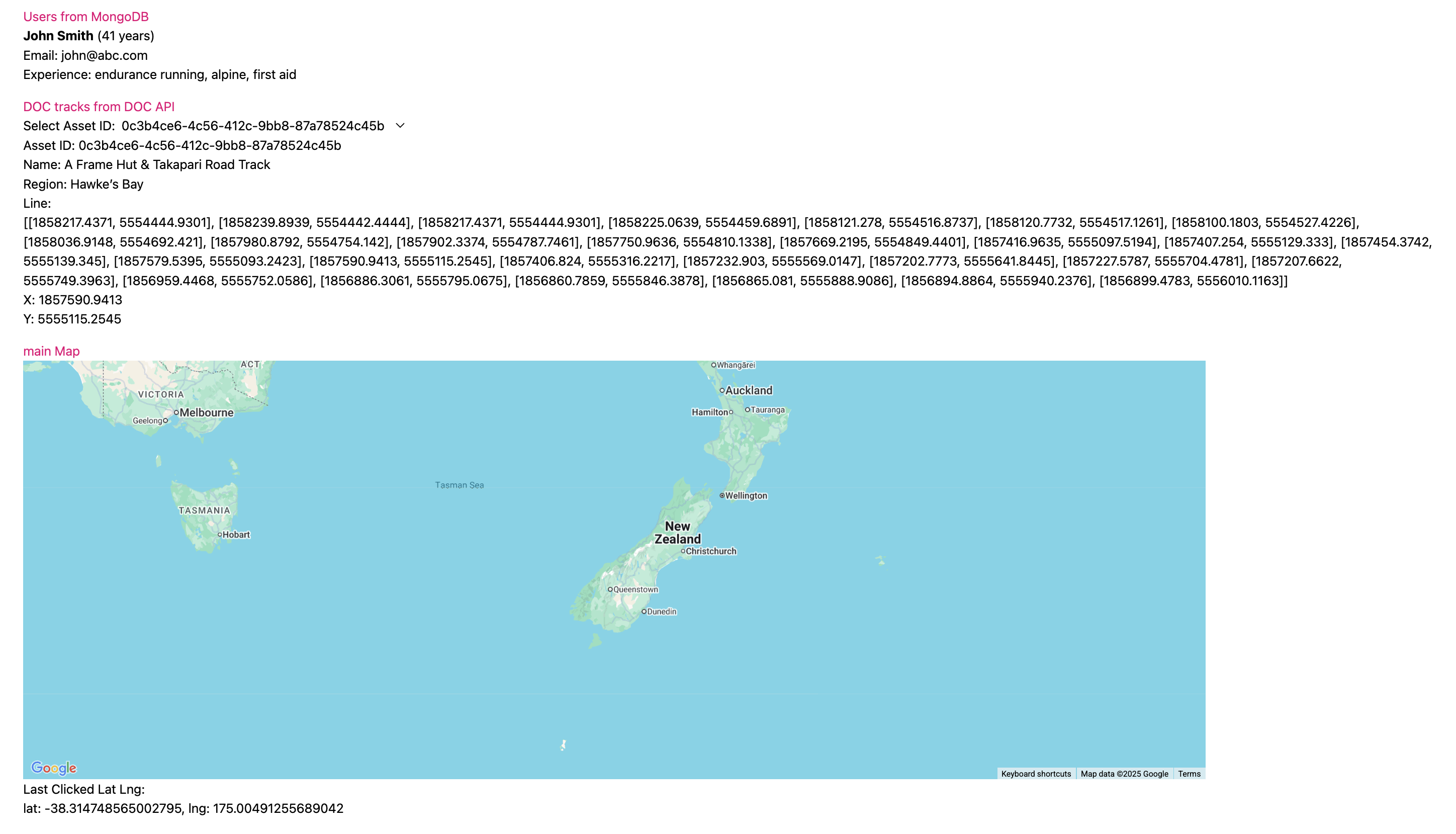Click the Queenstown city marker
1456x834 pixels.
click(610, 590)
